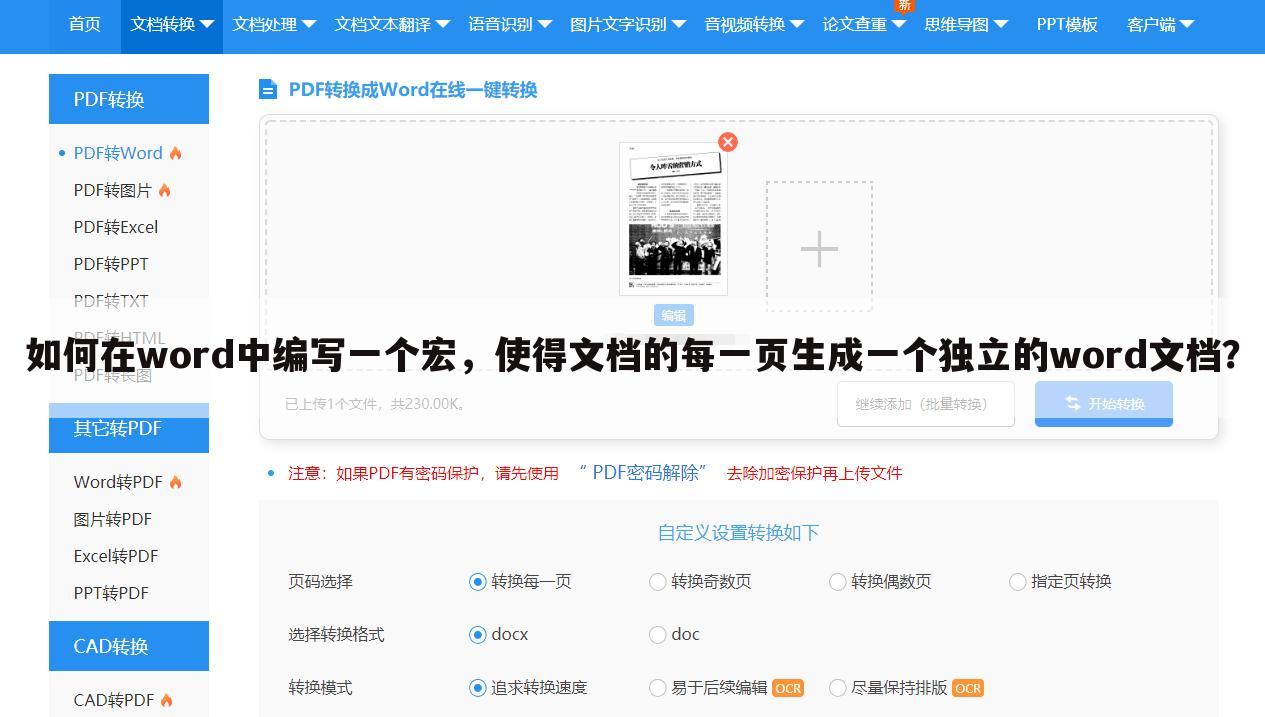
Task: Click the blue document icon beside the page title
Action: point(268,89)
